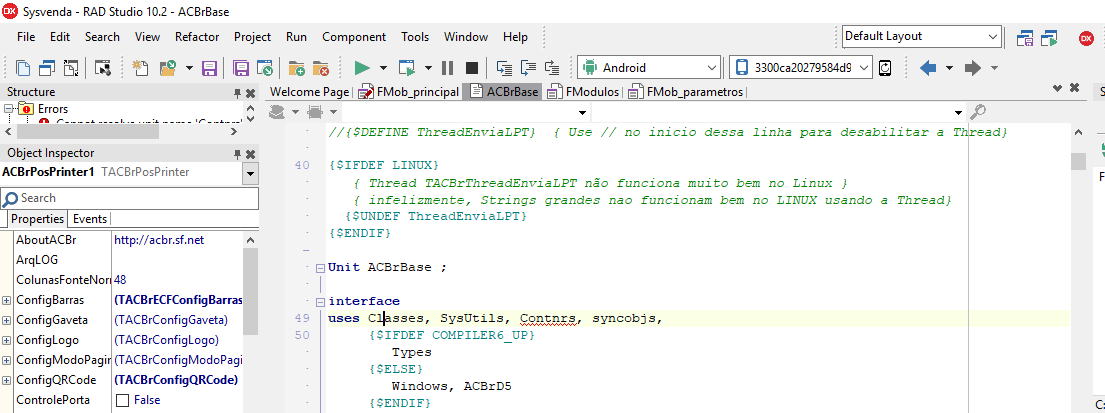Start the app with green Run arrow

(x=362, y=68)
